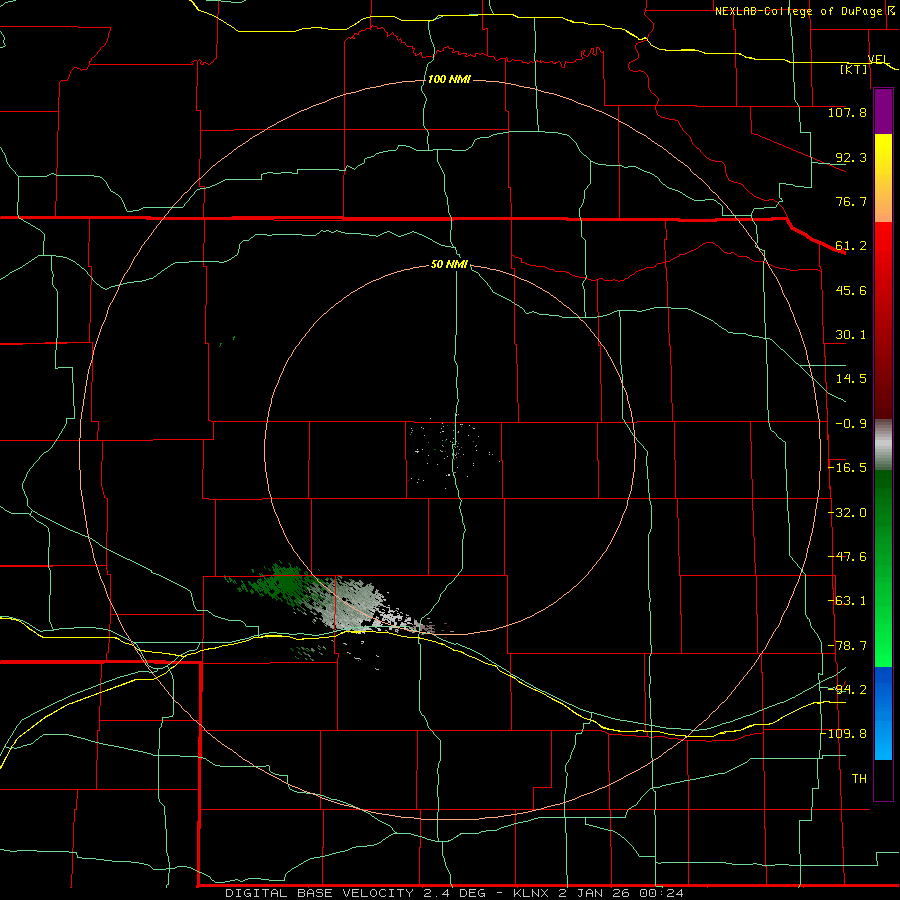Click the -109.8 velocity scale value

pyautogui.click(x=844, y=734)
